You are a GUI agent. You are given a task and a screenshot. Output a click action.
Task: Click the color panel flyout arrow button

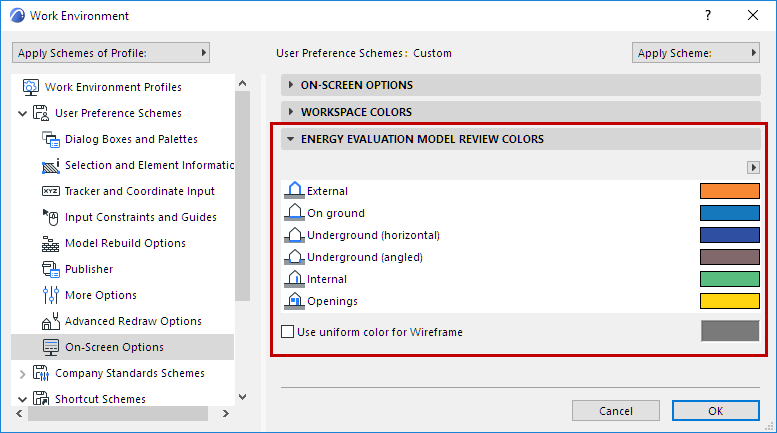753,168
